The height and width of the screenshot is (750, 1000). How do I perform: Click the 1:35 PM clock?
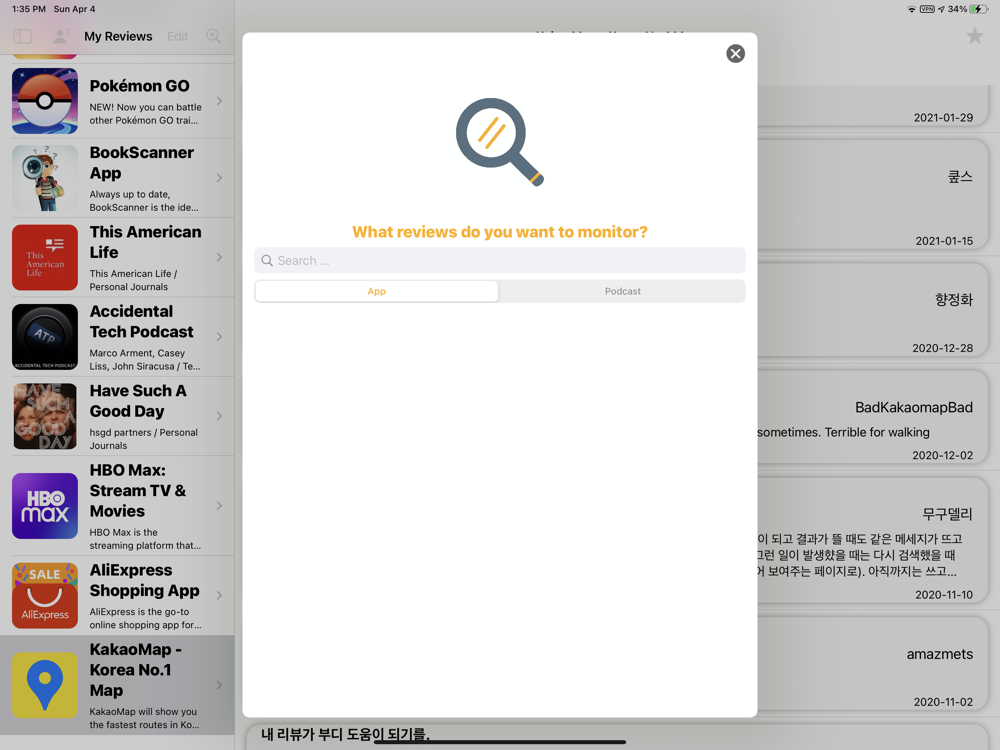coord(29,9)
